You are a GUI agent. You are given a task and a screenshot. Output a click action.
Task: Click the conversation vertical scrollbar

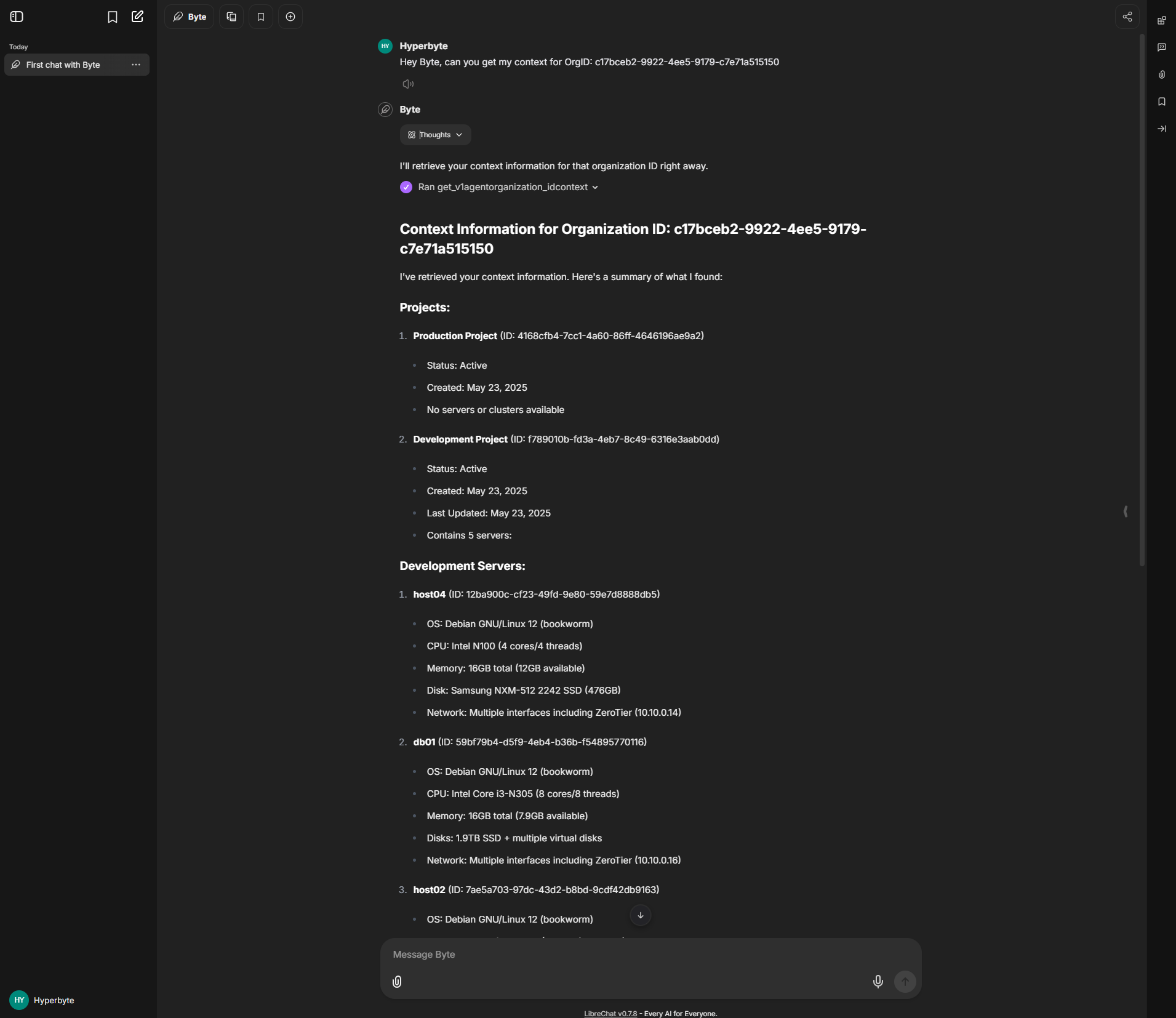1142,302
